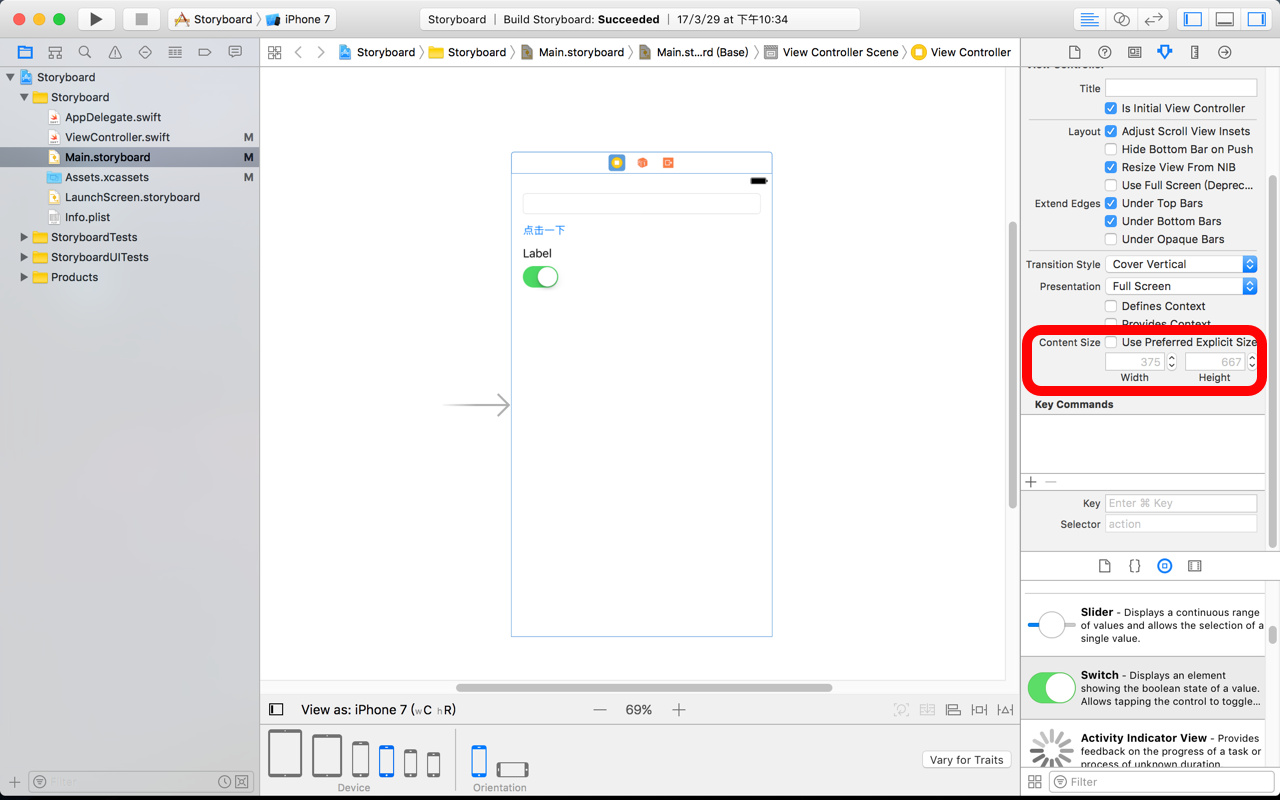The height and width of the screenshot is (800, 1280).
Task: Enable Use Full Screen (Deprecated)
Action: [x=1111, y=185]
